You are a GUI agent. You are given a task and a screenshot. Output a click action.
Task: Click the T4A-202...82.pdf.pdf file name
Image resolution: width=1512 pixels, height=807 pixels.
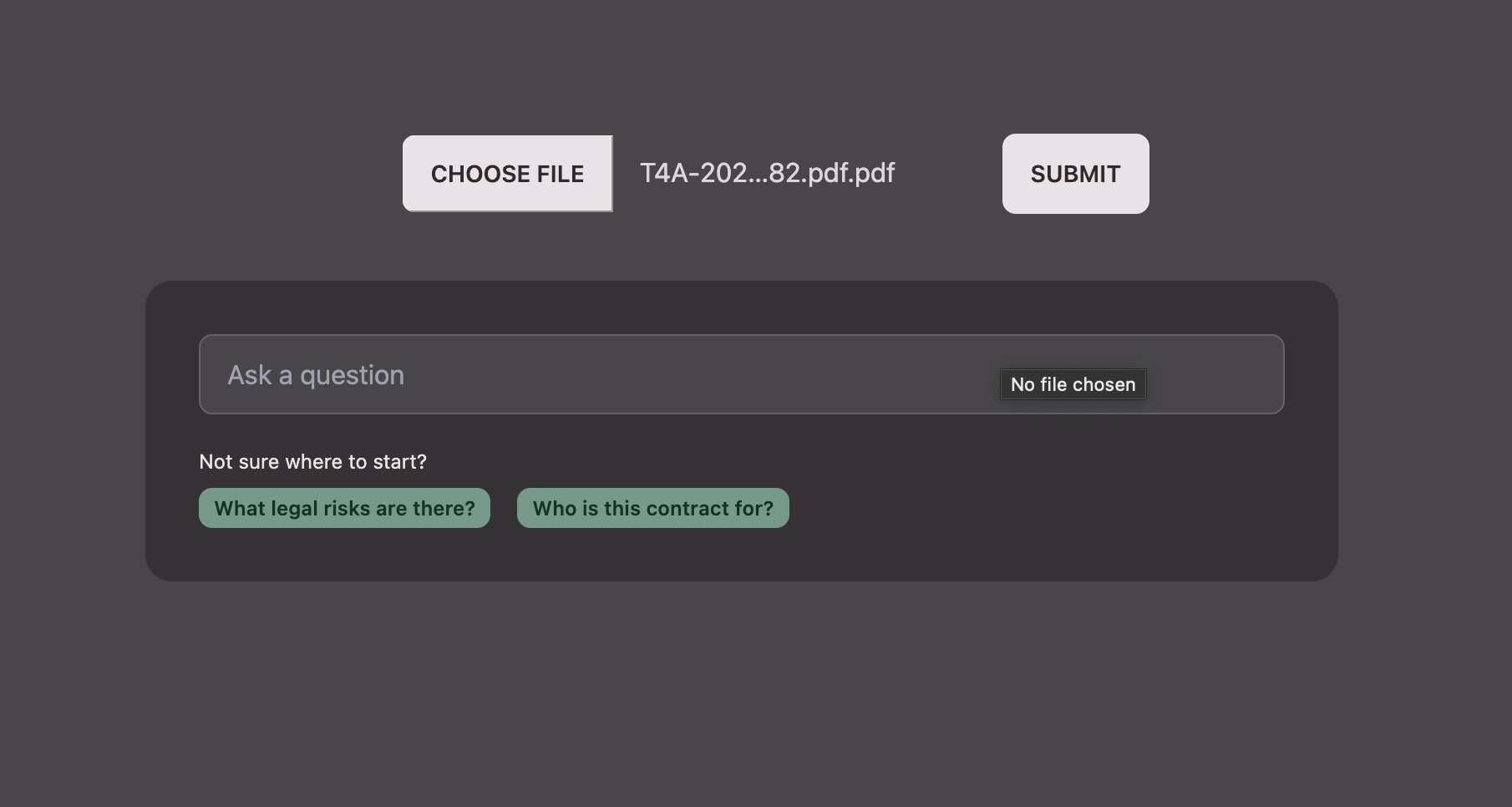tap(767, 173)
